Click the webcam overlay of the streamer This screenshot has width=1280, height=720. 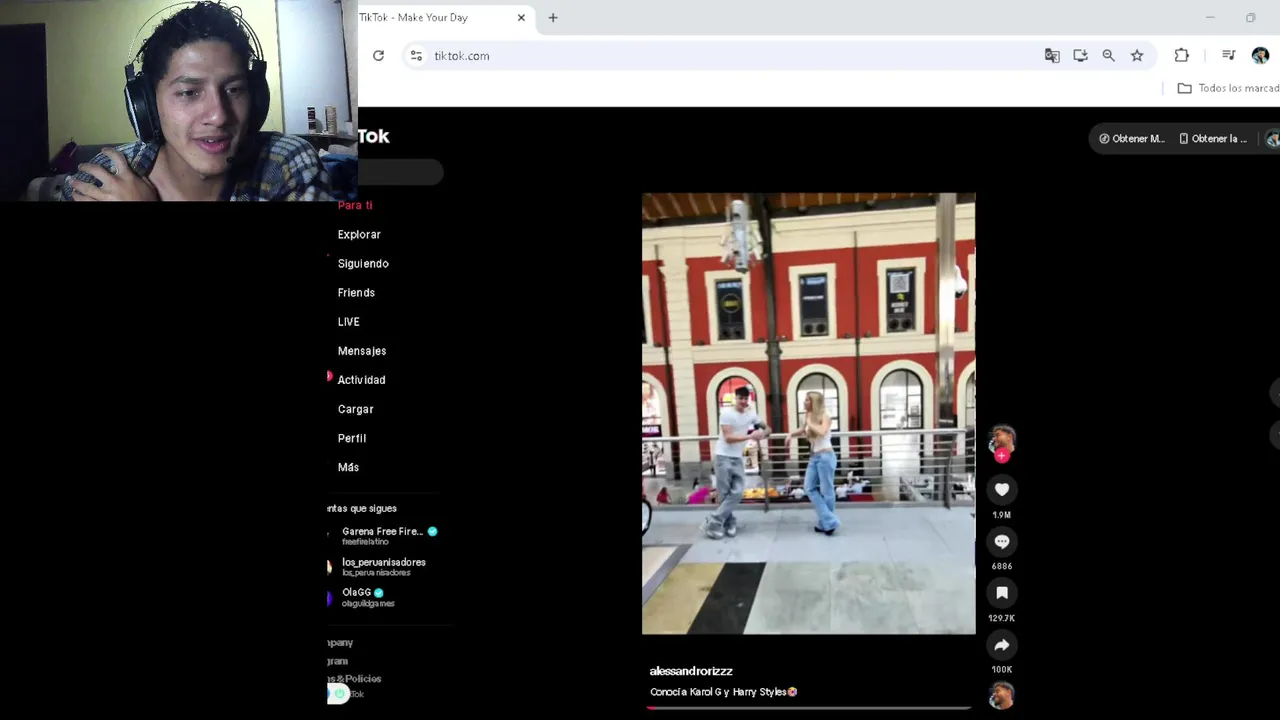[178, 101]
